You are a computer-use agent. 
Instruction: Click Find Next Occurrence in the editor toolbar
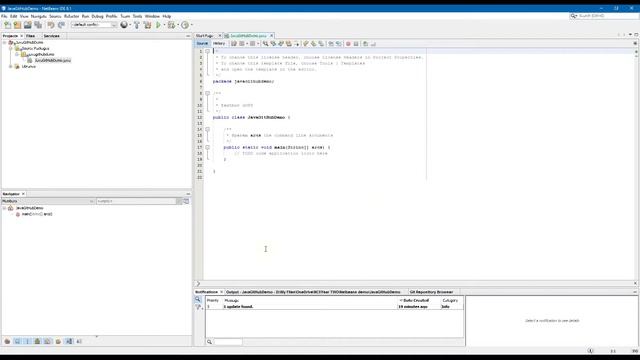281,44
